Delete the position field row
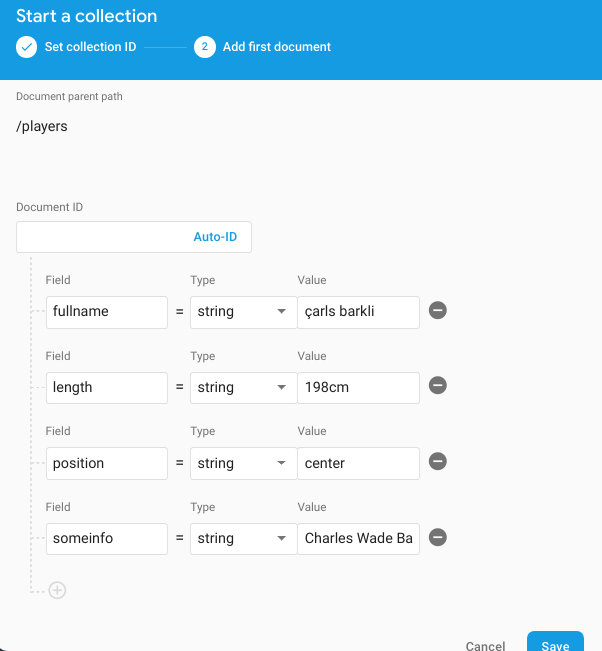 point(437,462)
